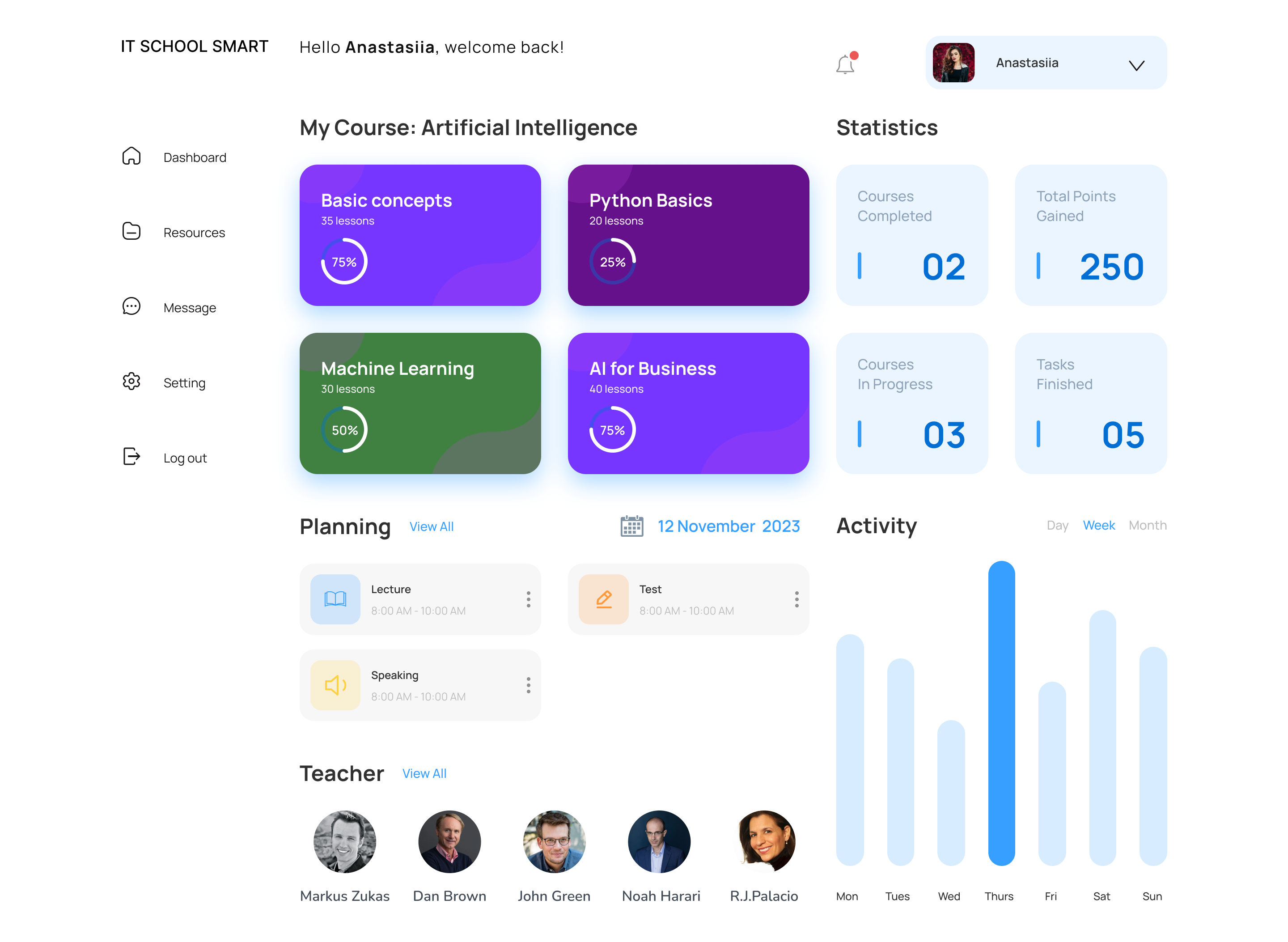Click the Lecture book icon

(335, 599)
